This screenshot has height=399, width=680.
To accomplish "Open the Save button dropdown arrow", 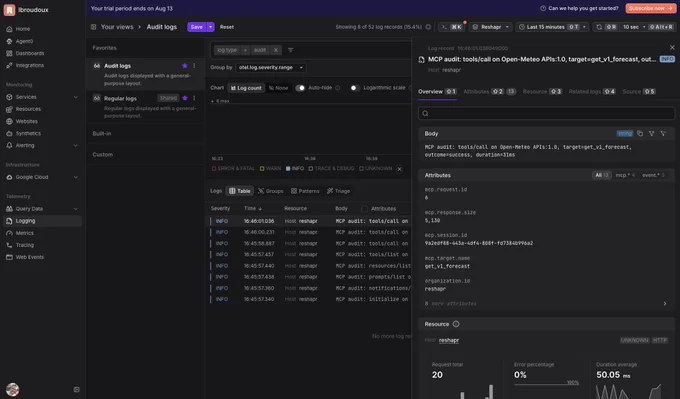I will click(x=210, y=27).
